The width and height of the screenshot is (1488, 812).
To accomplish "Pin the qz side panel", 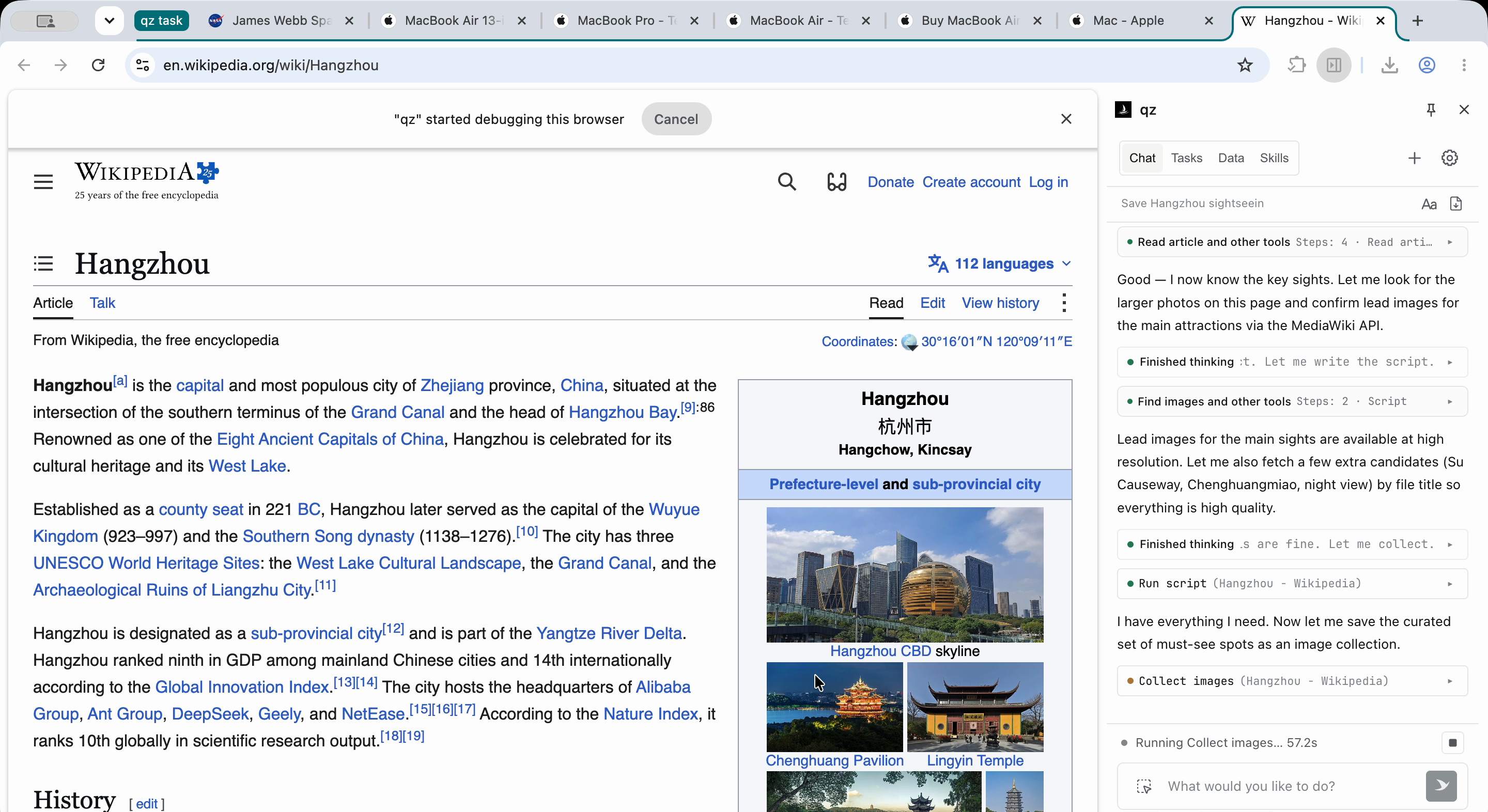I will click(x=1431, y=110).
